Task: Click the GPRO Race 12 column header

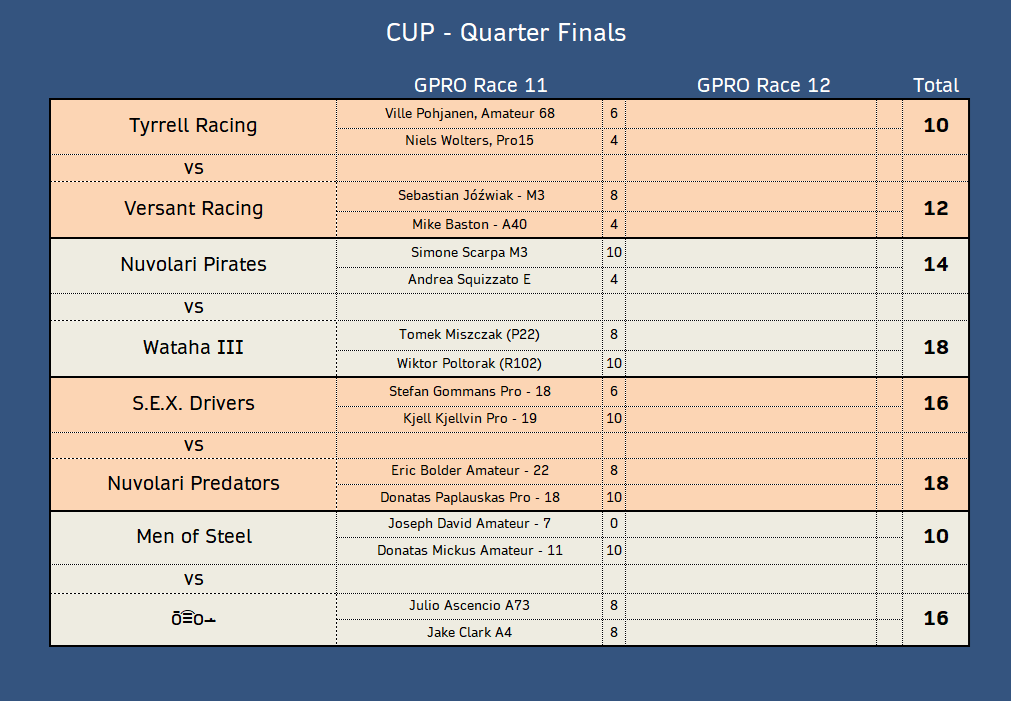Action: [763, 85]
